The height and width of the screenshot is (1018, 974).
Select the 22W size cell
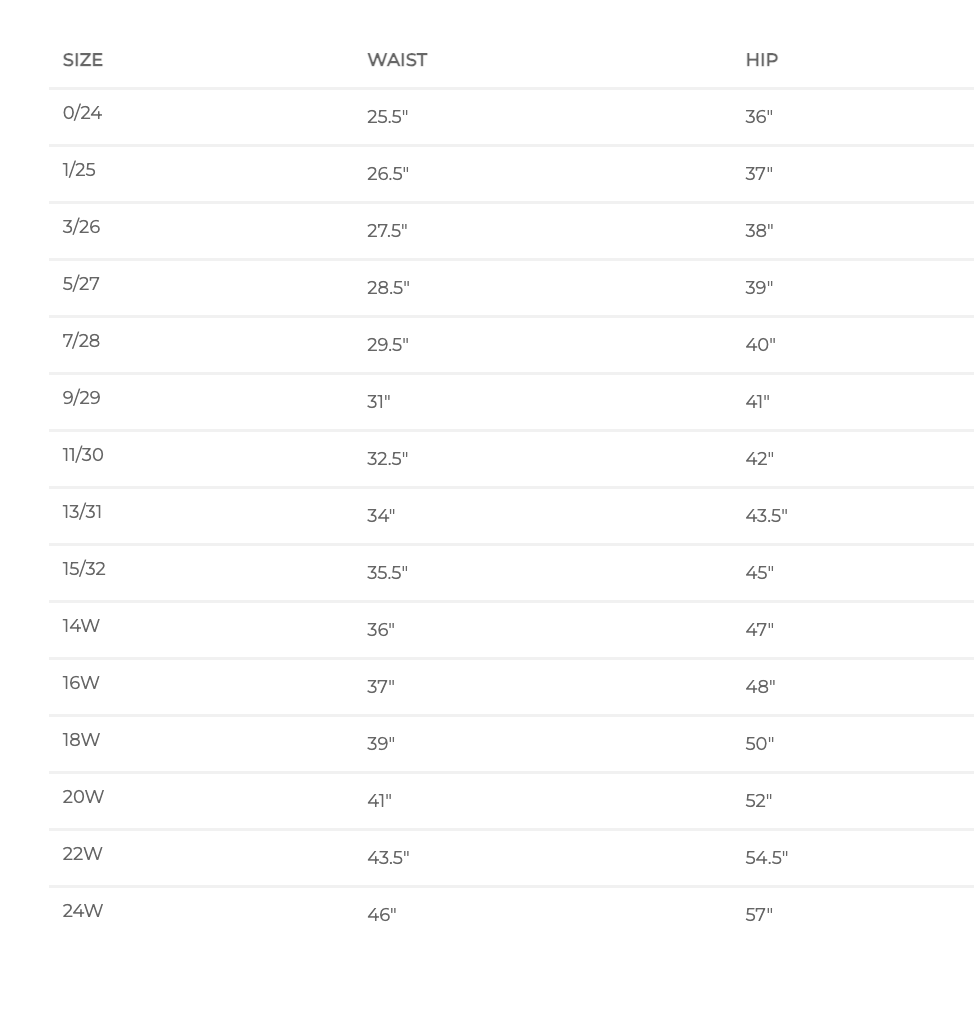click(82, 854)
